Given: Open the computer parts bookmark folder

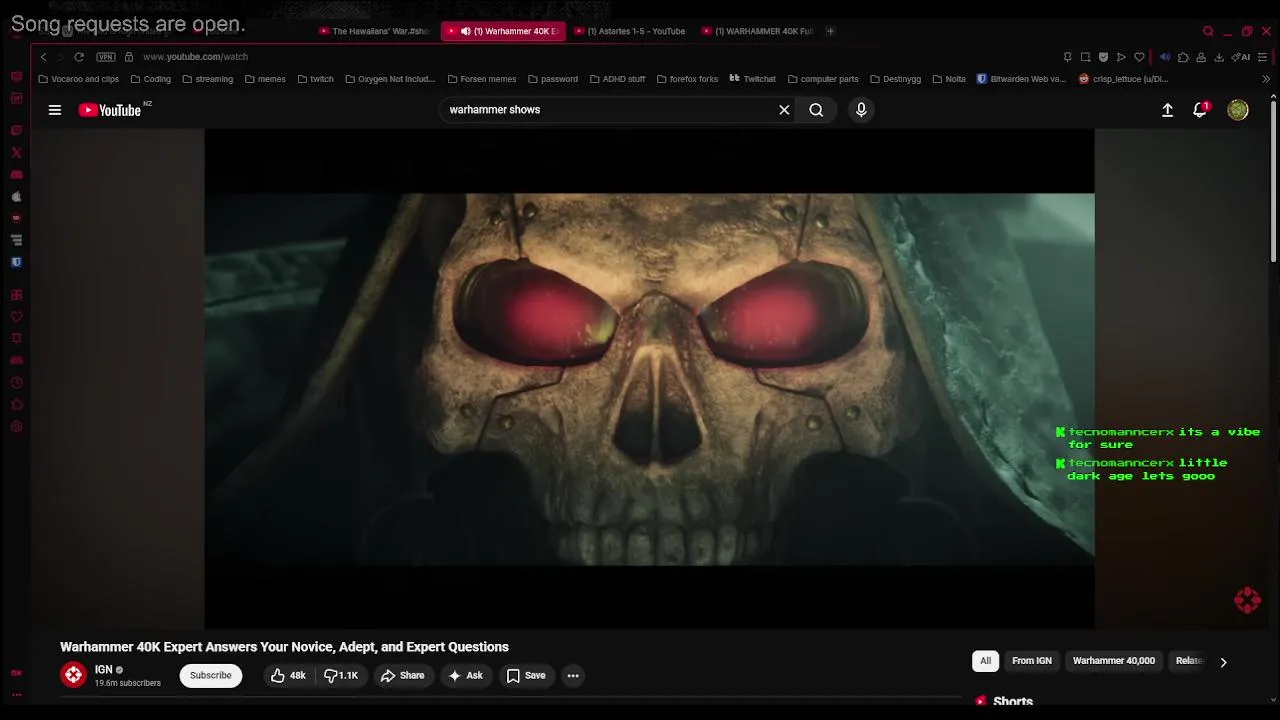Looking at the screenshot, I should coord(823,79).
